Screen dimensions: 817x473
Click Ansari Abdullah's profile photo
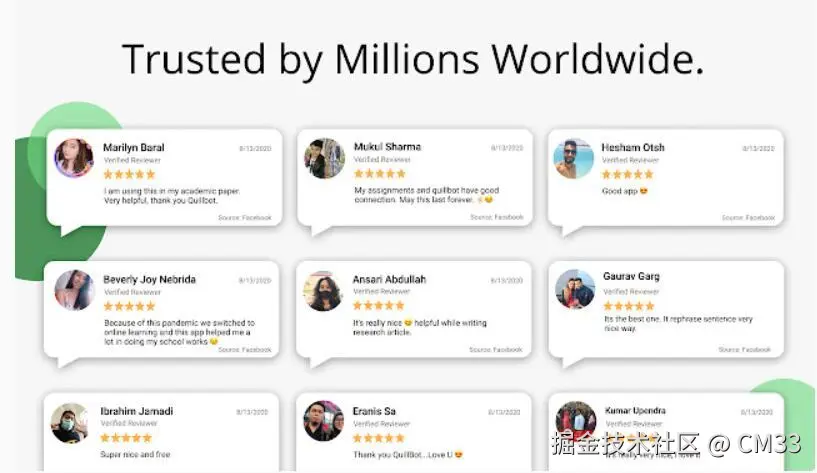click(x=324, y=290)
